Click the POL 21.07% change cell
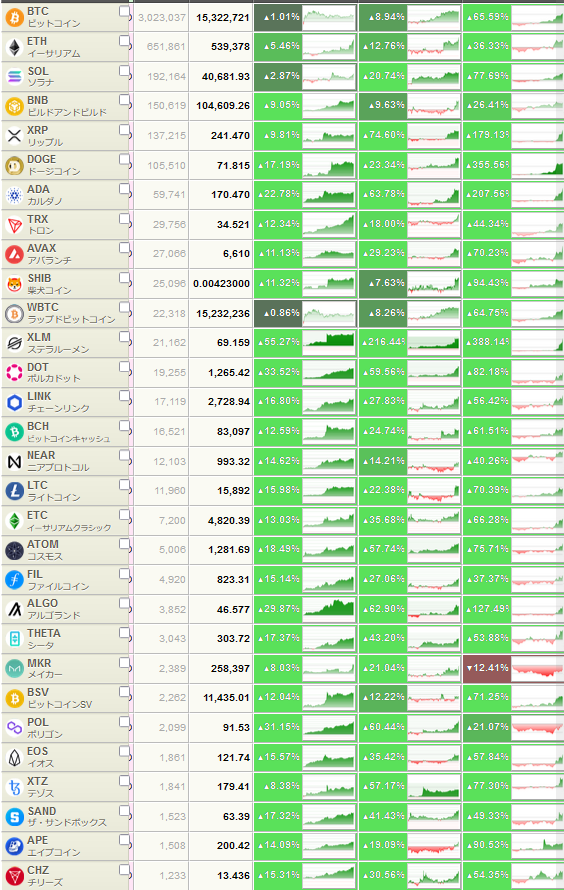The height and width of the screenshot is (890, 564). click(487, 727)
